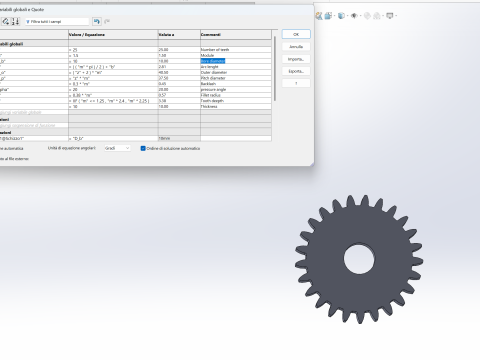Image resolution: width=480 pixels, height=360 pixels.
Task: Click the filter funnel icon in filter field
Action: [x=28, y=22]
